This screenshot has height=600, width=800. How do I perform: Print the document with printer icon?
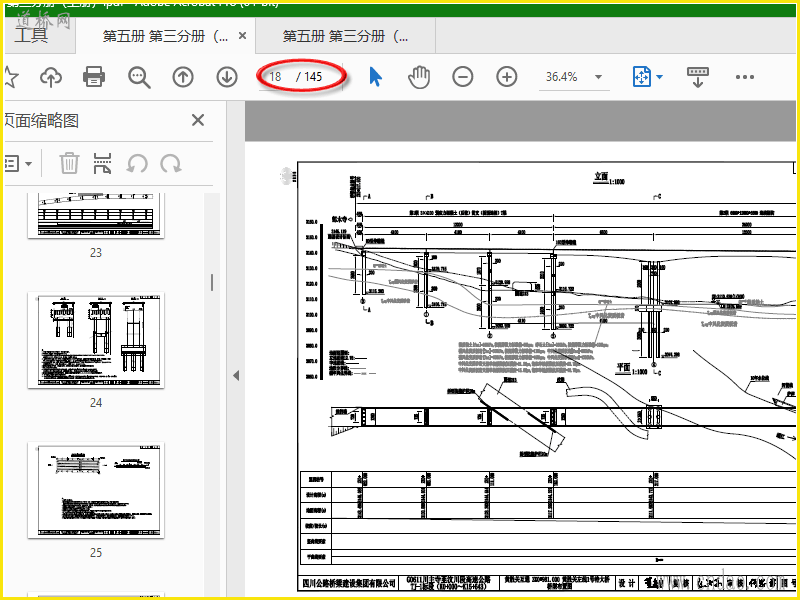point(94,77)
